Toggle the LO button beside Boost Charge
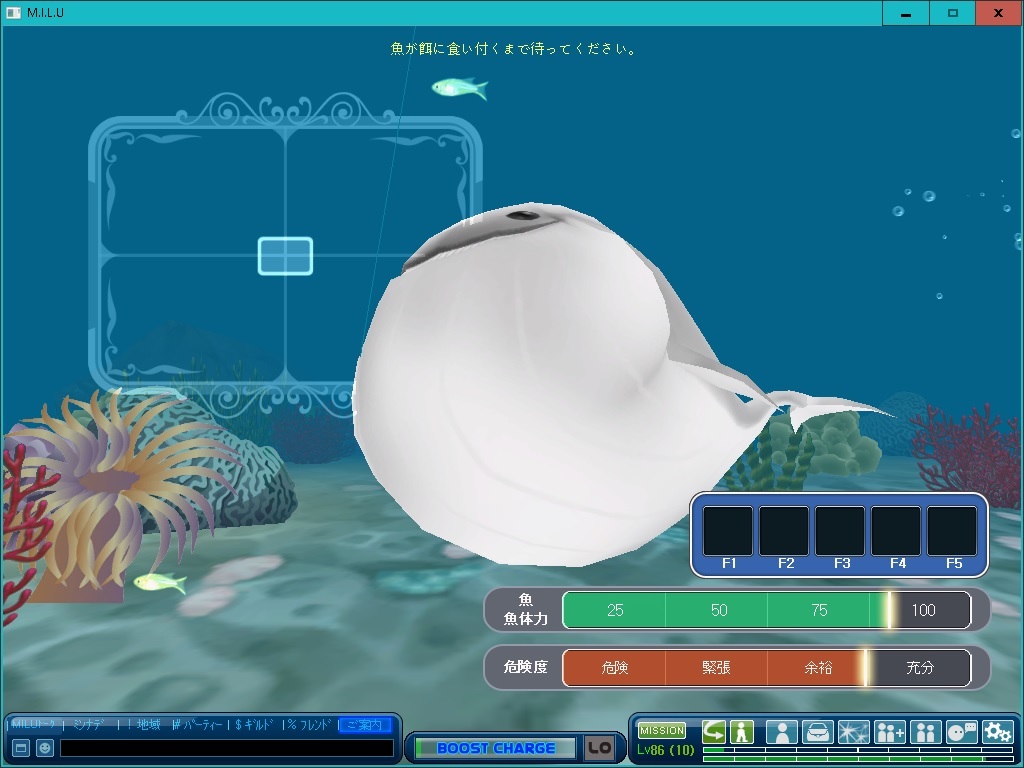 pos(599,748)
